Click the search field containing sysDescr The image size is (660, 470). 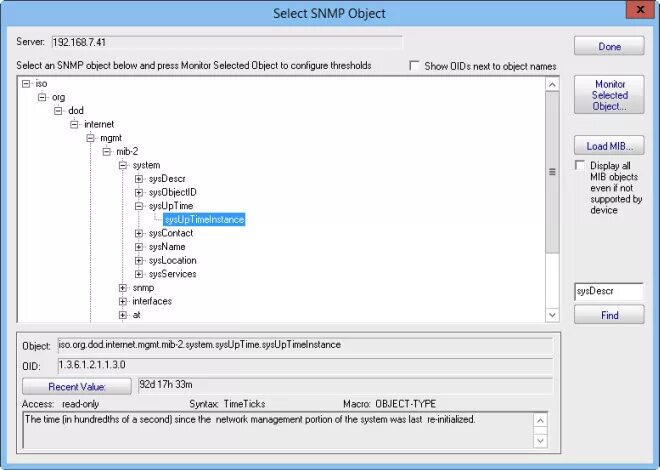tap(609, 291)
